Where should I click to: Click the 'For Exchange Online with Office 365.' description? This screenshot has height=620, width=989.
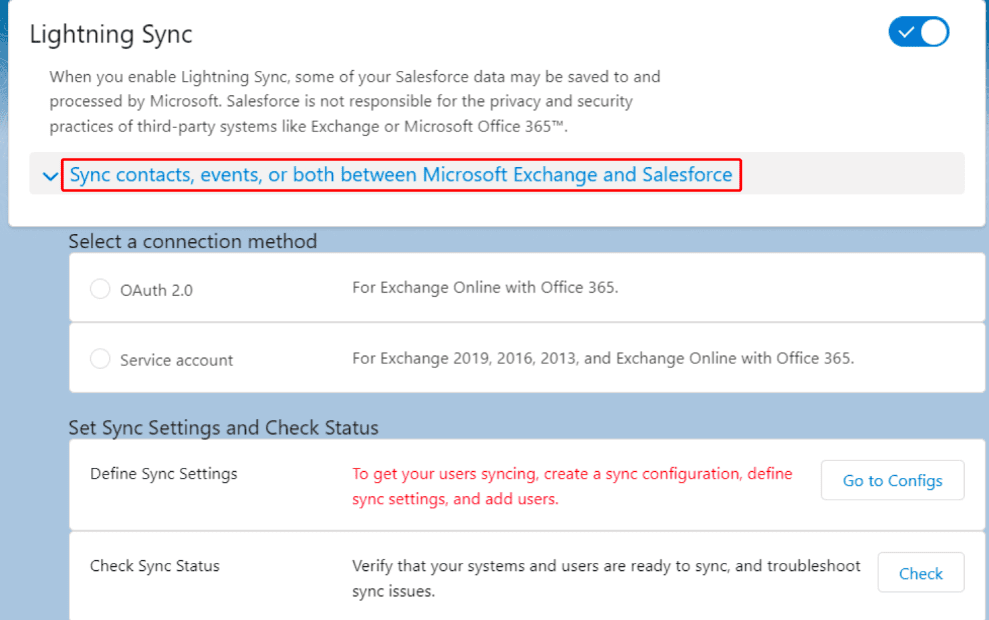[485, 288]
